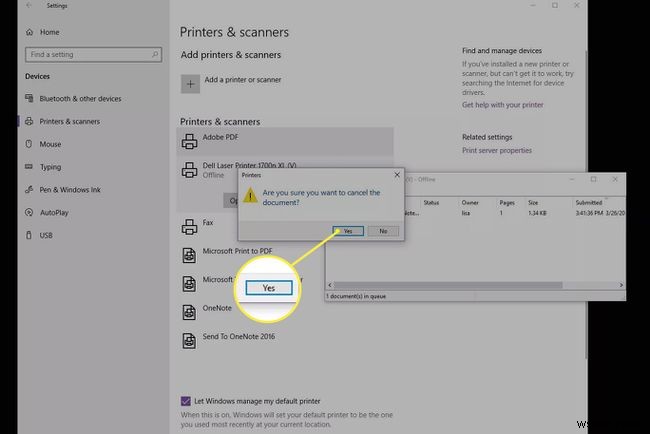The width and height of the screenshot is (650, 434).
Task: Select the Adobe PDF printer icon
Action: pyautogui.click(x=189, y=141)
